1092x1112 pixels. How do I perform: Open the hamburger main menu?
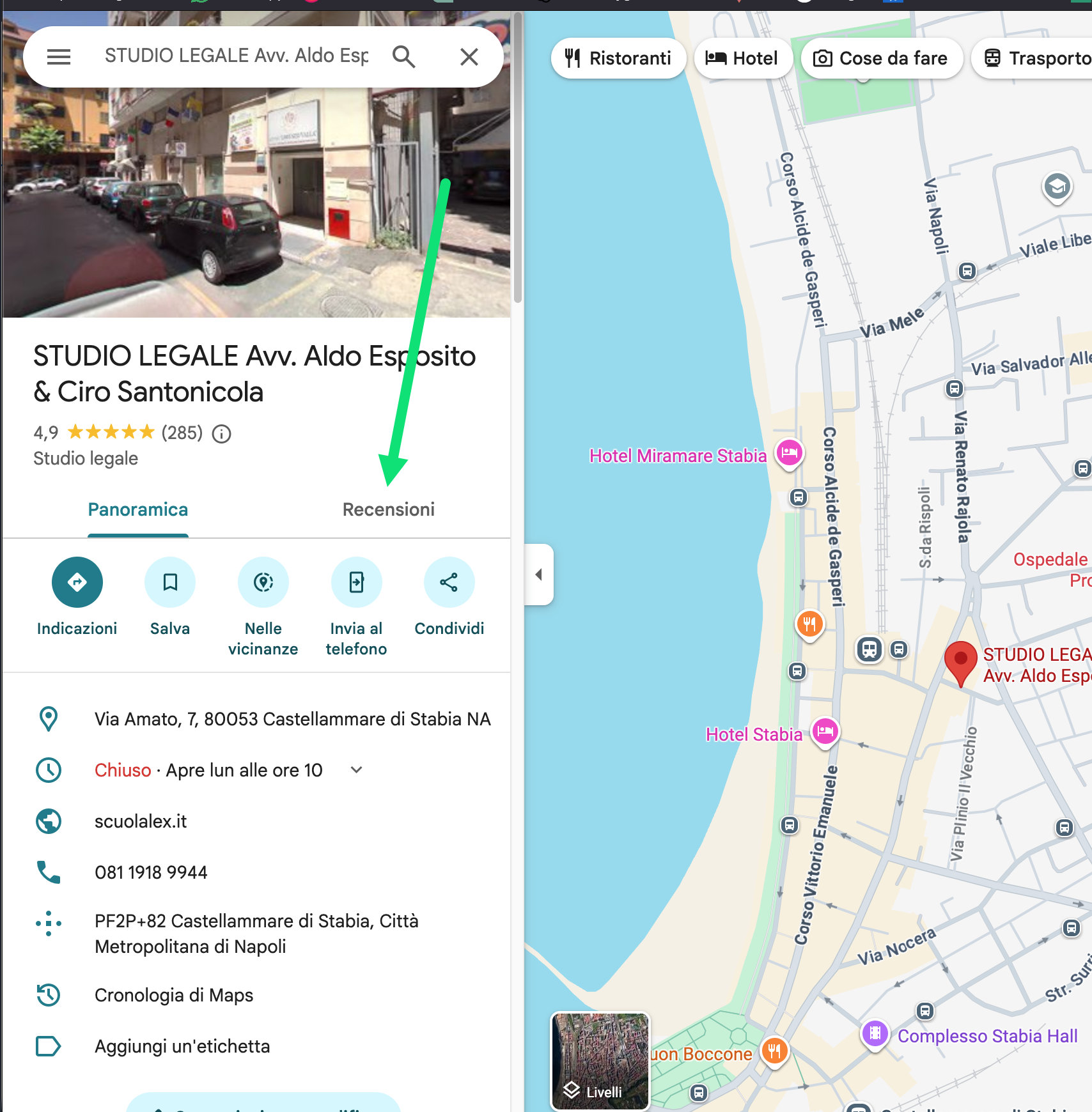point(59,57)
